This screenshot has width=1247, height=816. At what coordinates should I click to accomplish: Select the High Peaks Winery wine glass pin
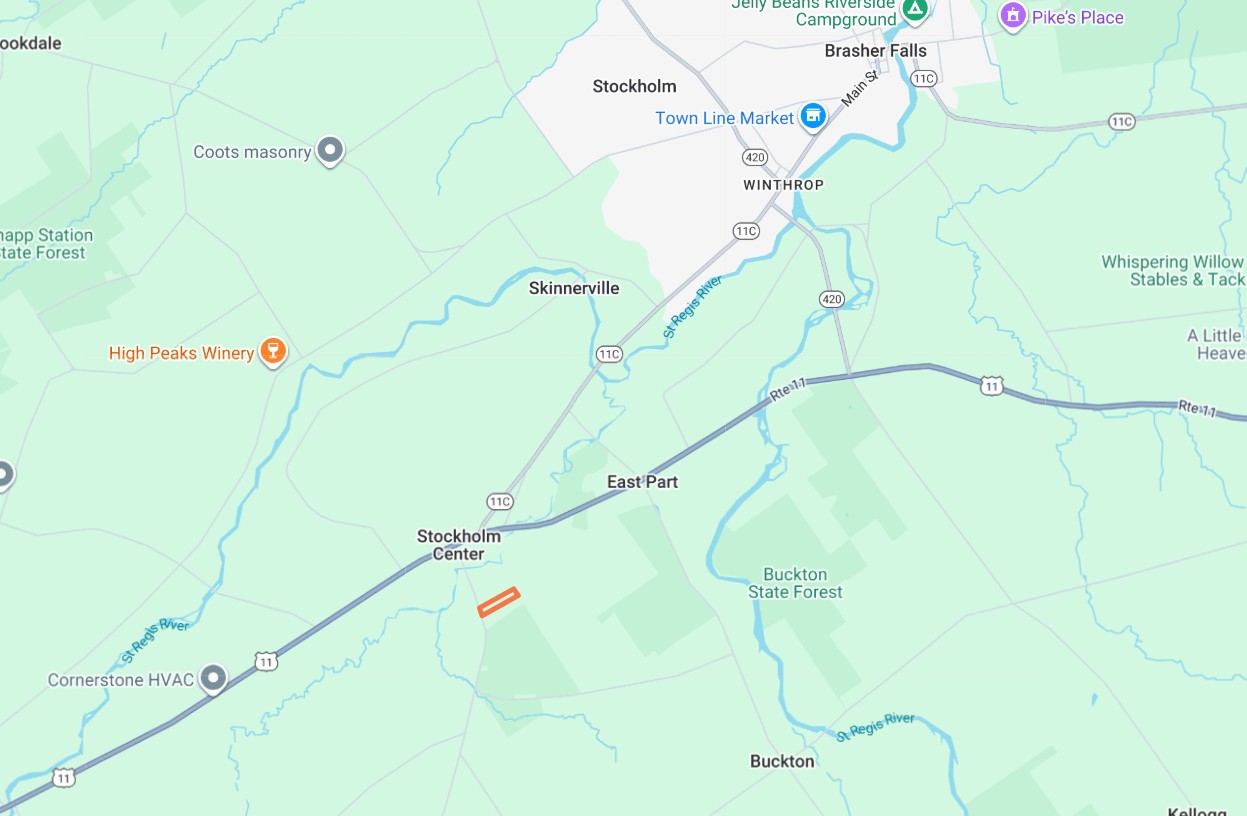272,351
